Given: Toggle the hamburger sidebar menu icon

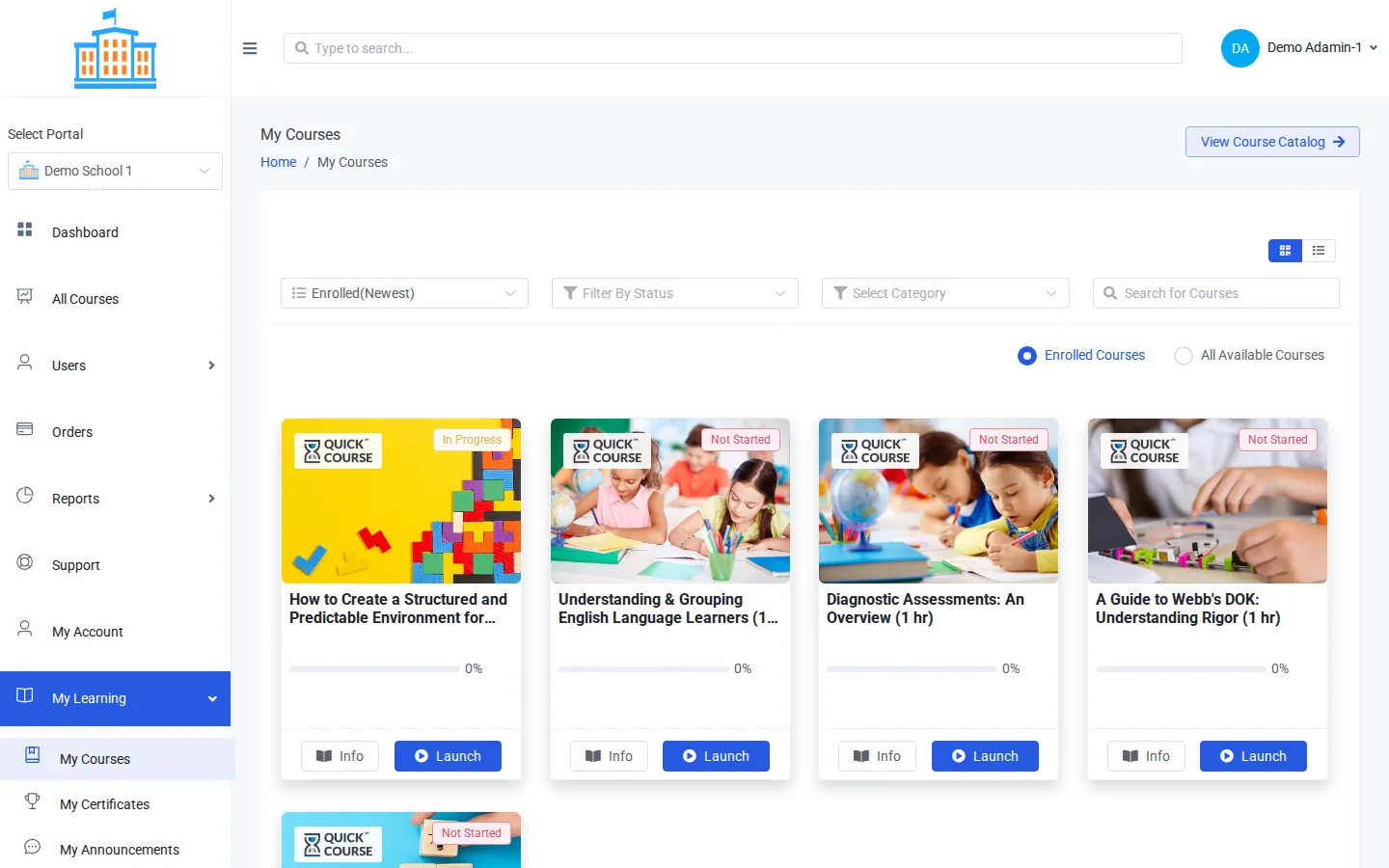Looking at the screenshot, I should pos(250,48).
